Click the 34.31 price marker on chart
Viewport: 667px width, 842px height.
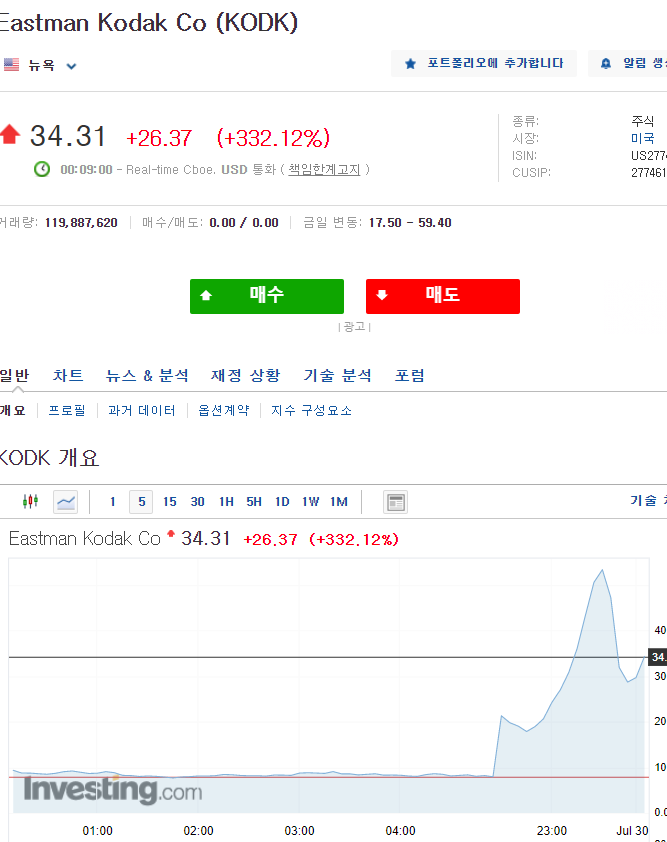658,657
